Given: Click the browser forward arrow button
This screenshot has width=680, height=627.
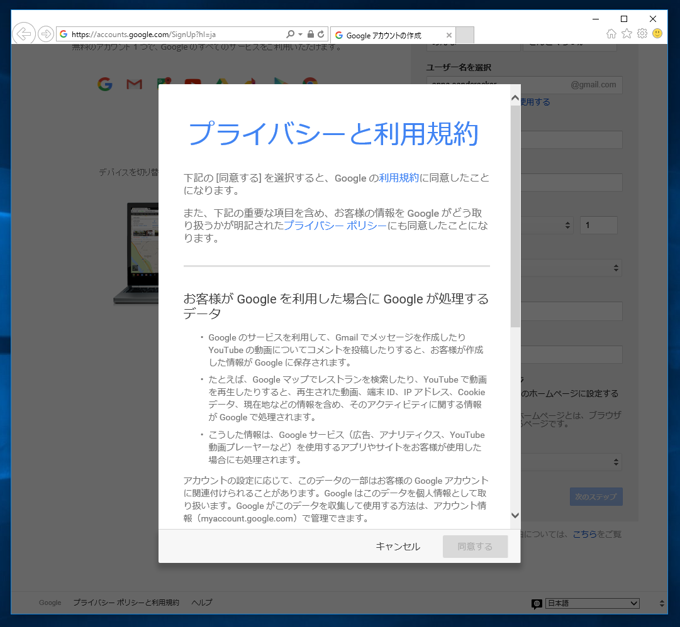Looking at the screenshot, I should 46,34.
